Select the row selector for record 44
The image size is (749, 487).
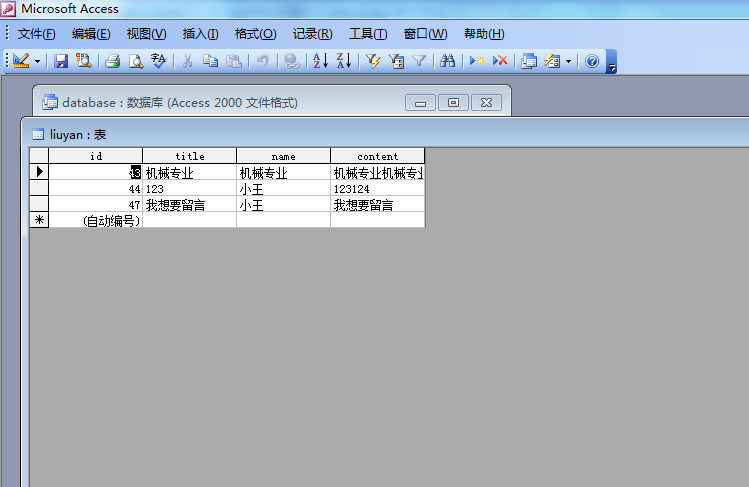pyautogui.click(x=39, y=188)
